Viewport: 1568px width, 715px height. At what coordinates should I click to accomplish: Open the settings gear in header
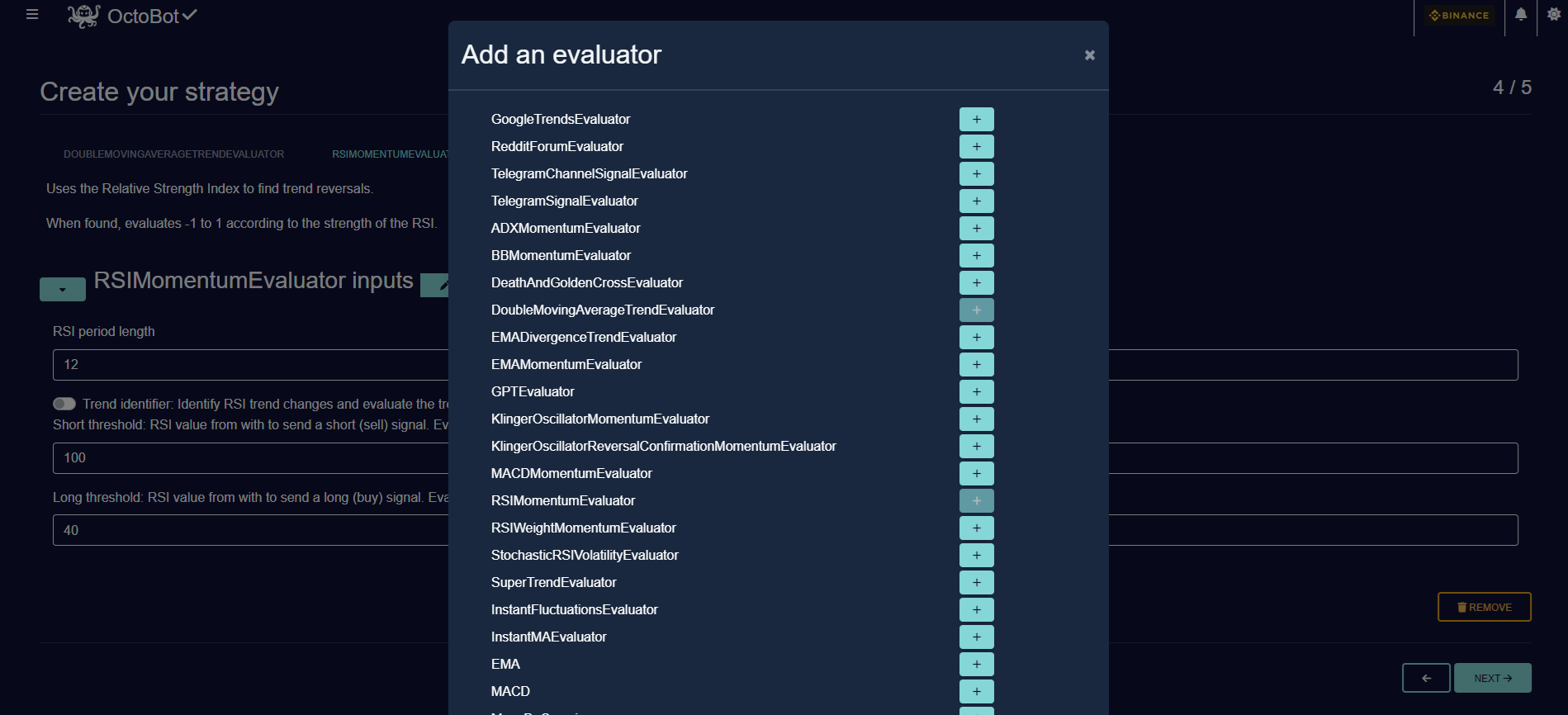(x=1553, y=14)
